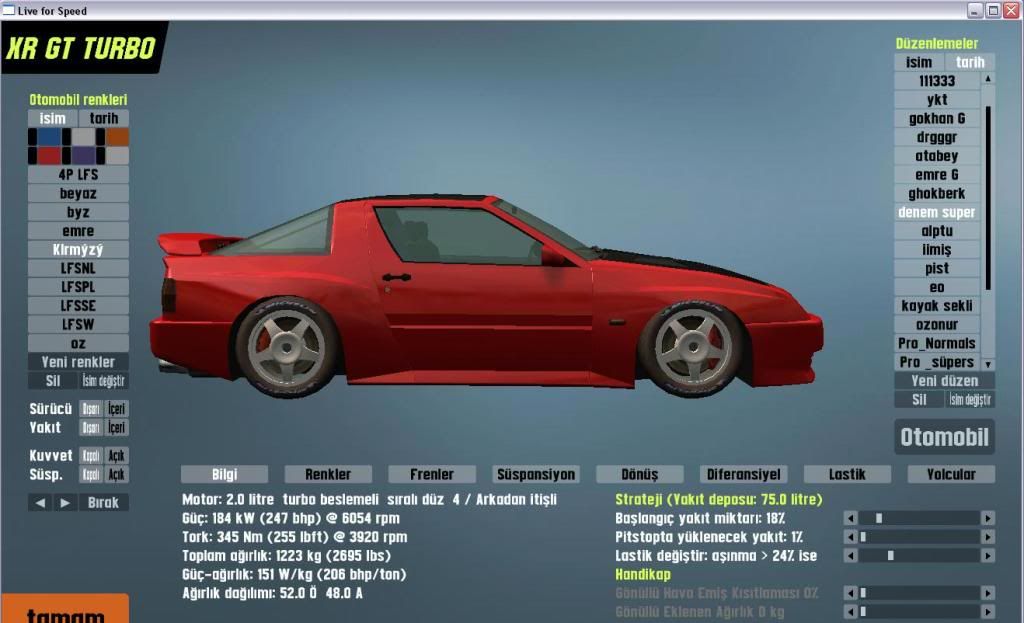Sort Düzenlemeler setups by tarih
The height and width of the screenshot is (623, 1024).
point(970,62)
